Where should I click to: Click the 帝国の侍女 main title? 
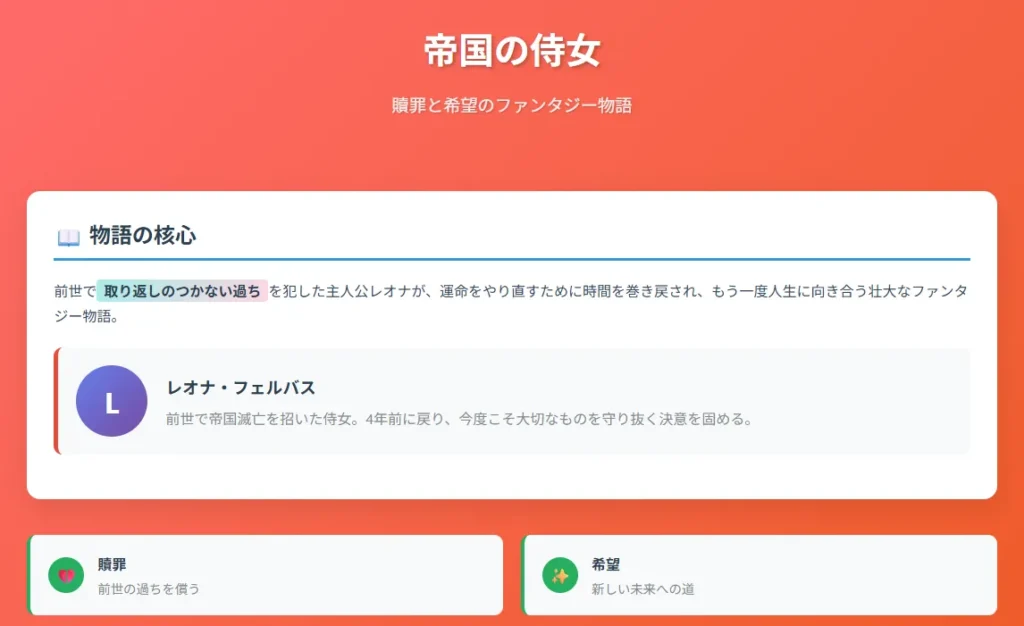pos(512,51)
